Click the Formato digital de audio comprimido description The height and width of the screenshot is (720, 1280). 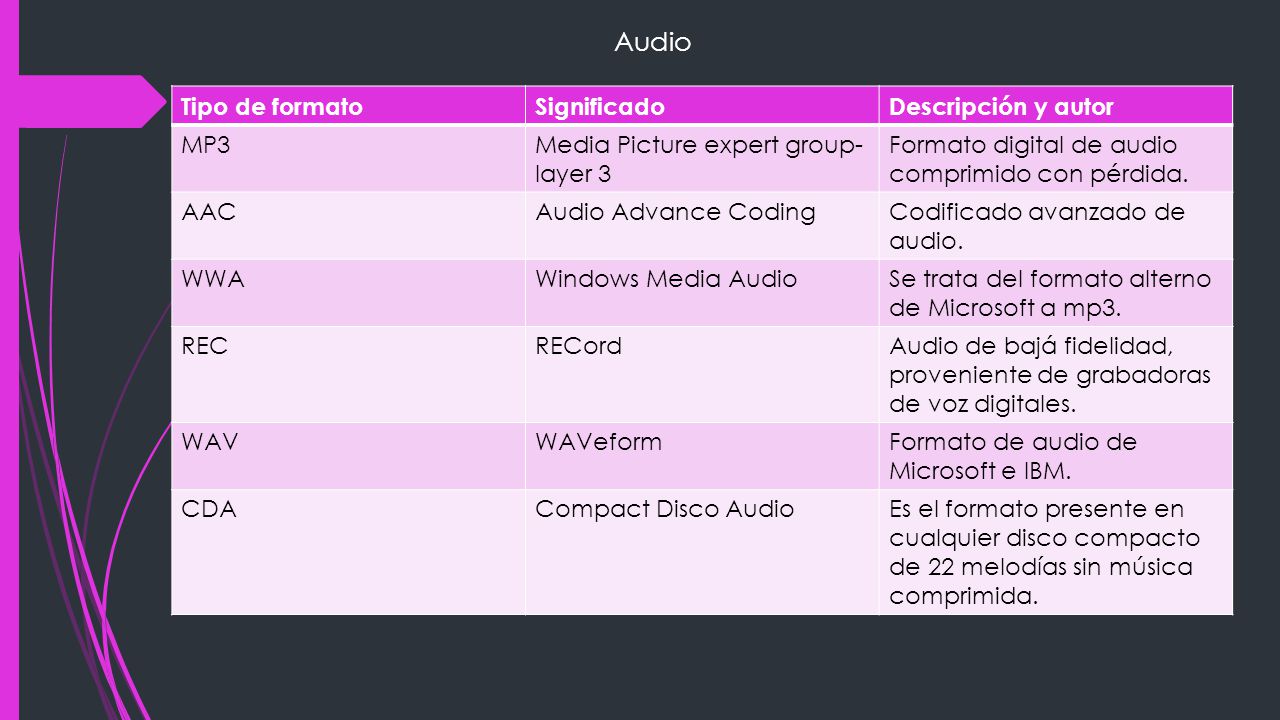pos(1055,159)
